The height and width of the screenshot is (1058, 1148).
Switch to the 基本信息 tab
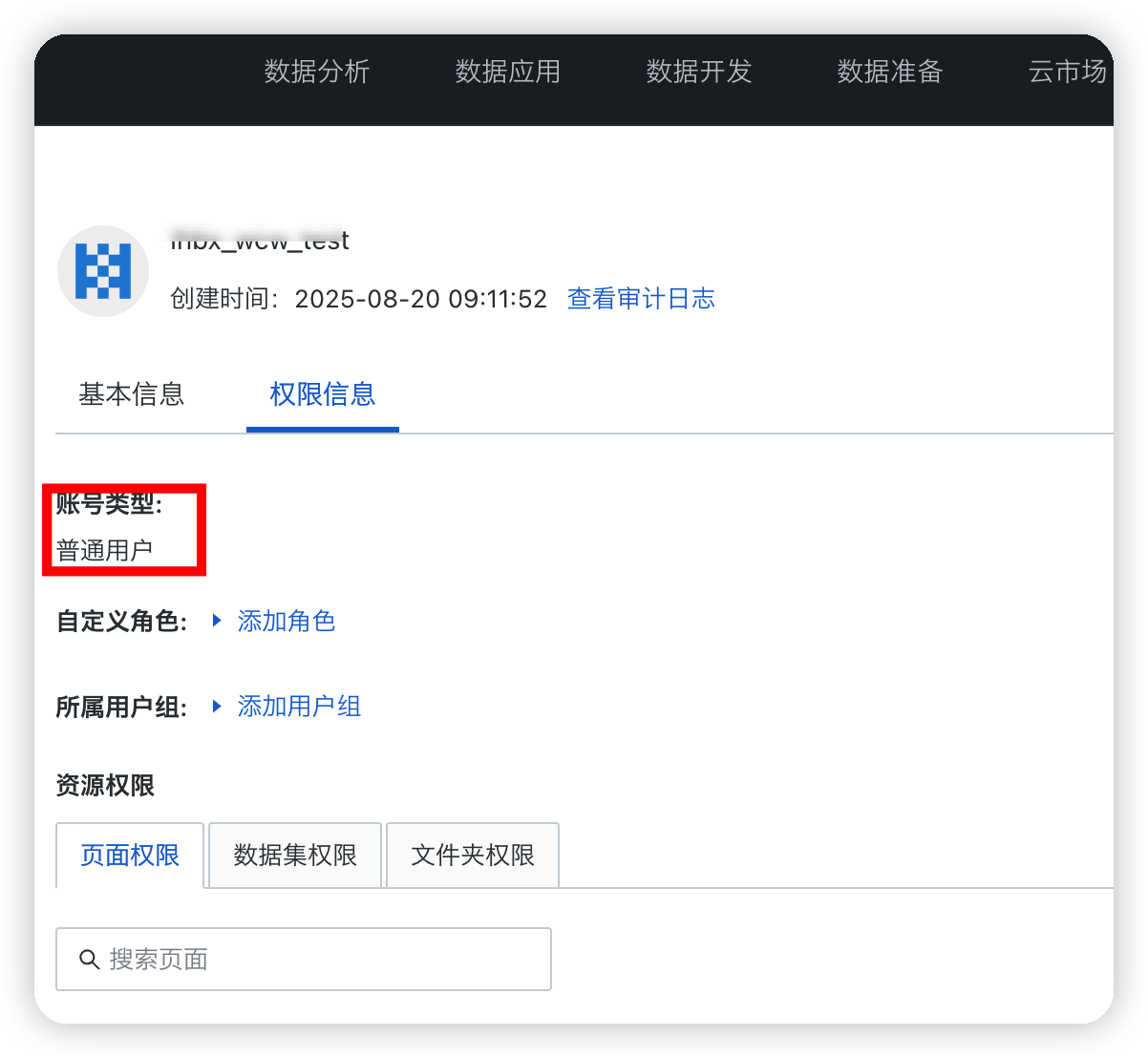pos(132,394)
